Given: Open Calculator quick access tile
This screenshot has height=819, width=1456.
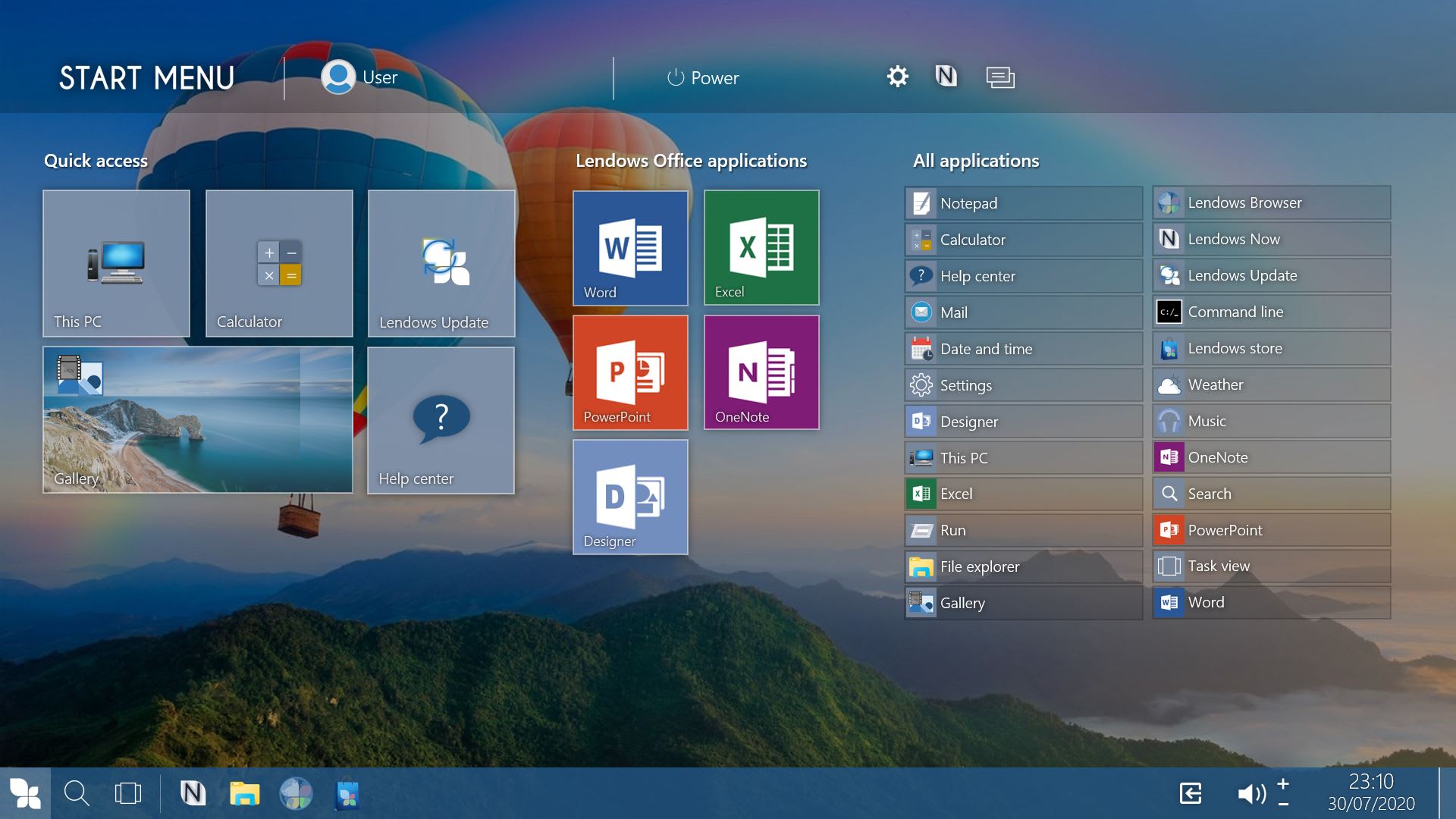Looking at the screenshot, I should click(x=279, y=263).
